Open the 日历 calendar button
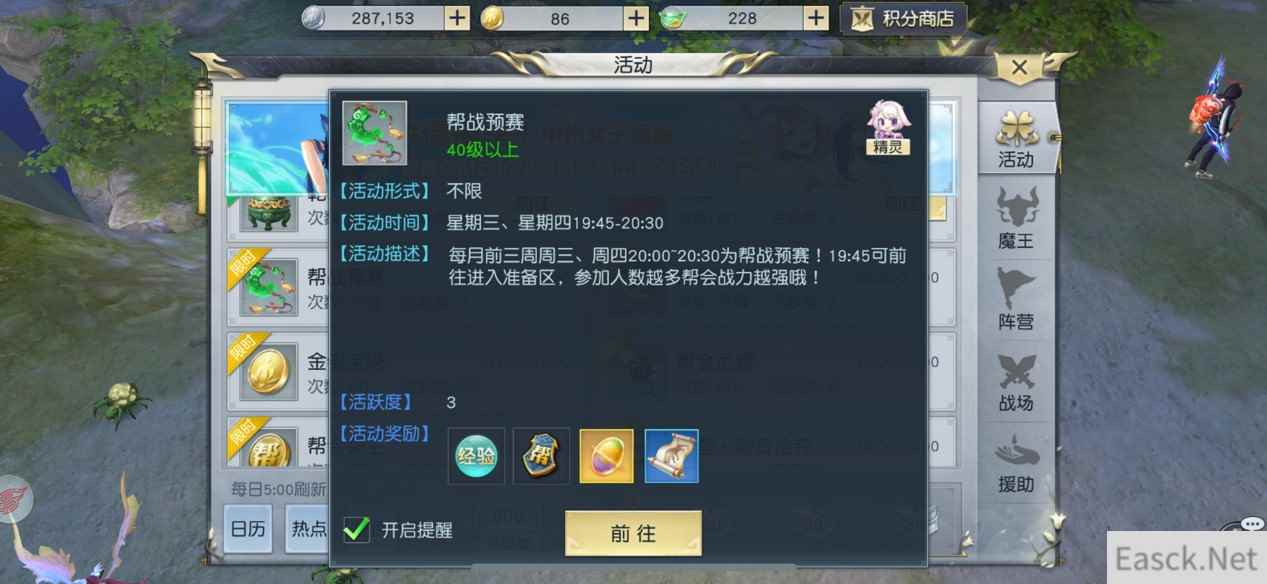This screenshot has height=584, width=1267. coord(248,530)
